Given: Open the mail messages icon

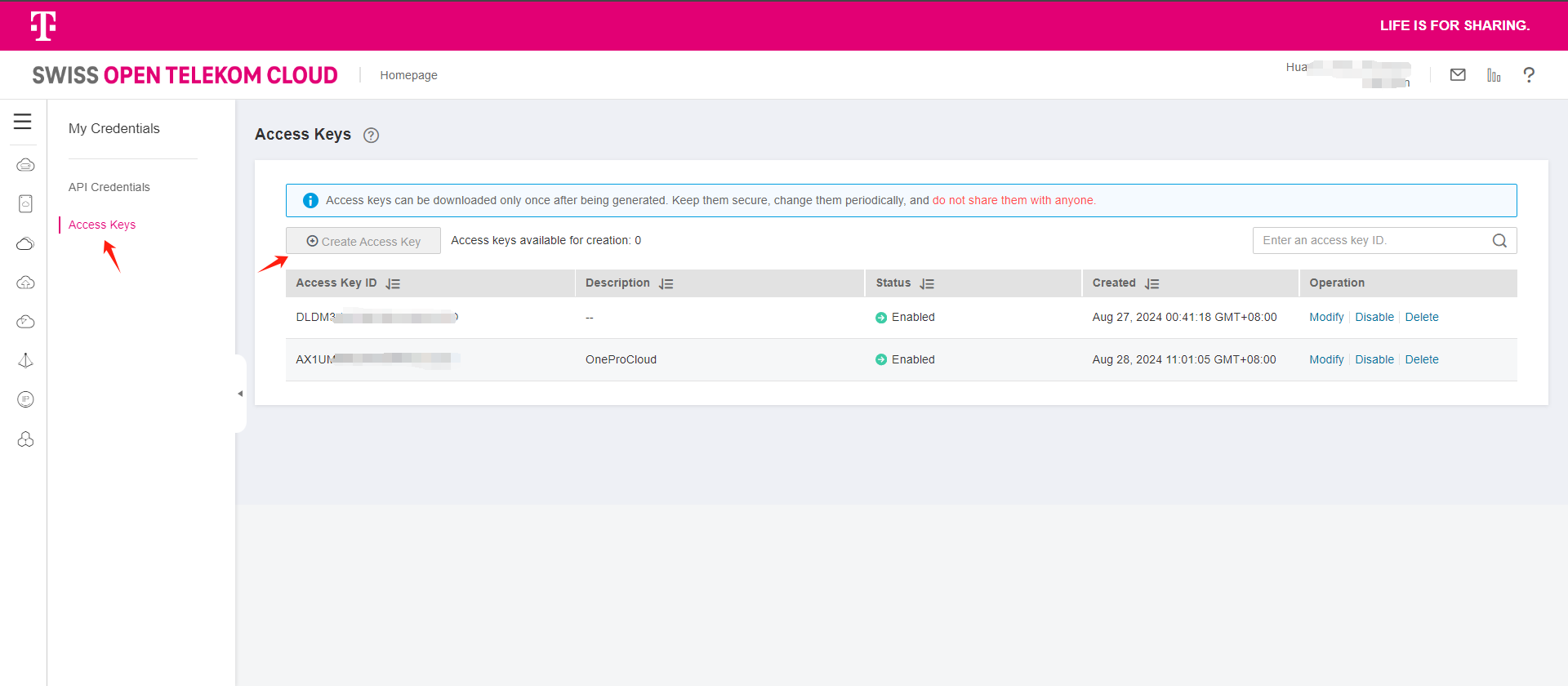Looking at the screenshot, I should [x=1458, y=75].
